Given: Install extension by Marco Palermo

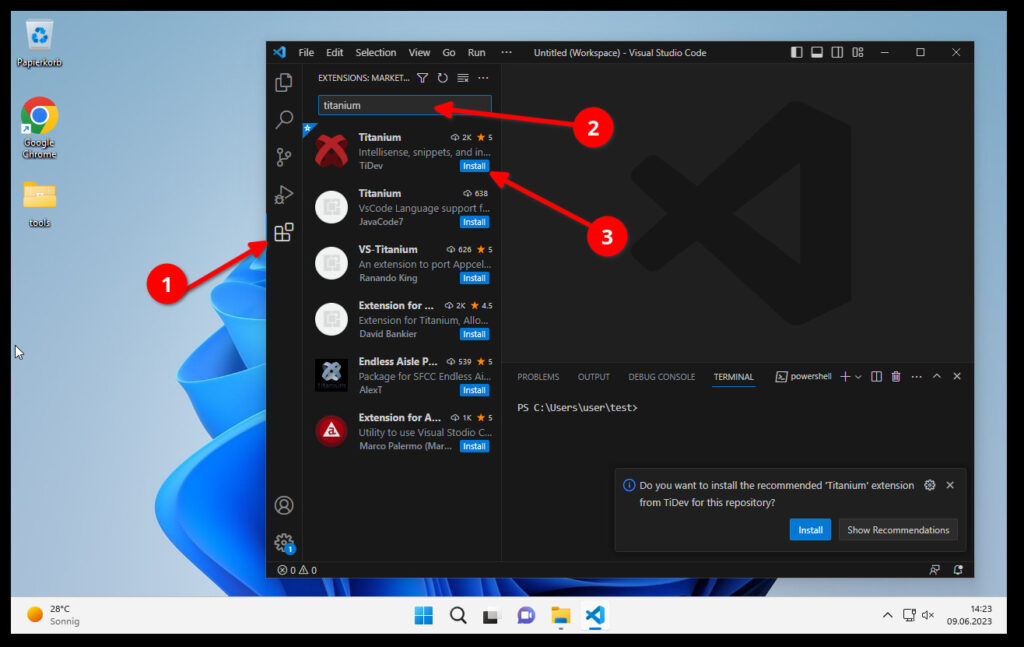Looking at the screenshot, I should [x=474, y=447].
